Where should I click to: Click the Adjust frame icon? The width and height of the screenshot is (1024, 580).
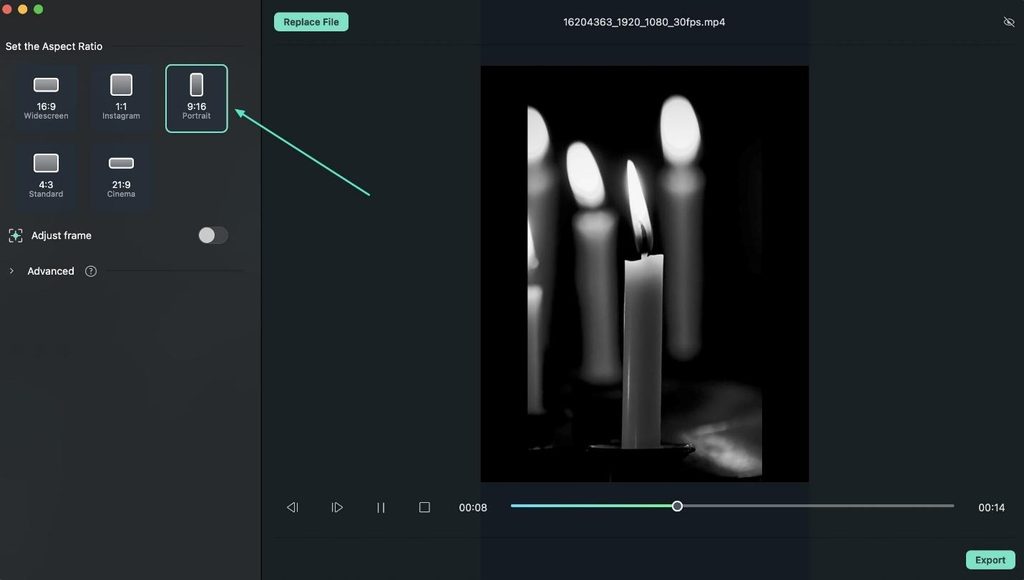click(x=16, y=236)
